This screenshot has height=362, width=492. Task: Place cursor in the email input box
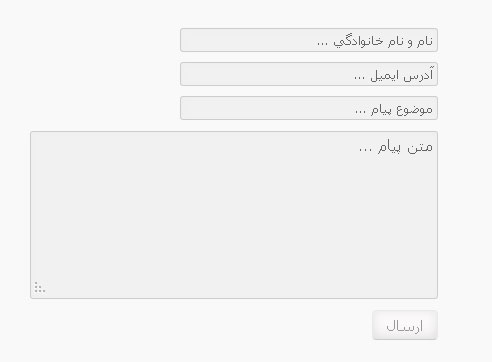pyautogui.click(x=309, y=74)
